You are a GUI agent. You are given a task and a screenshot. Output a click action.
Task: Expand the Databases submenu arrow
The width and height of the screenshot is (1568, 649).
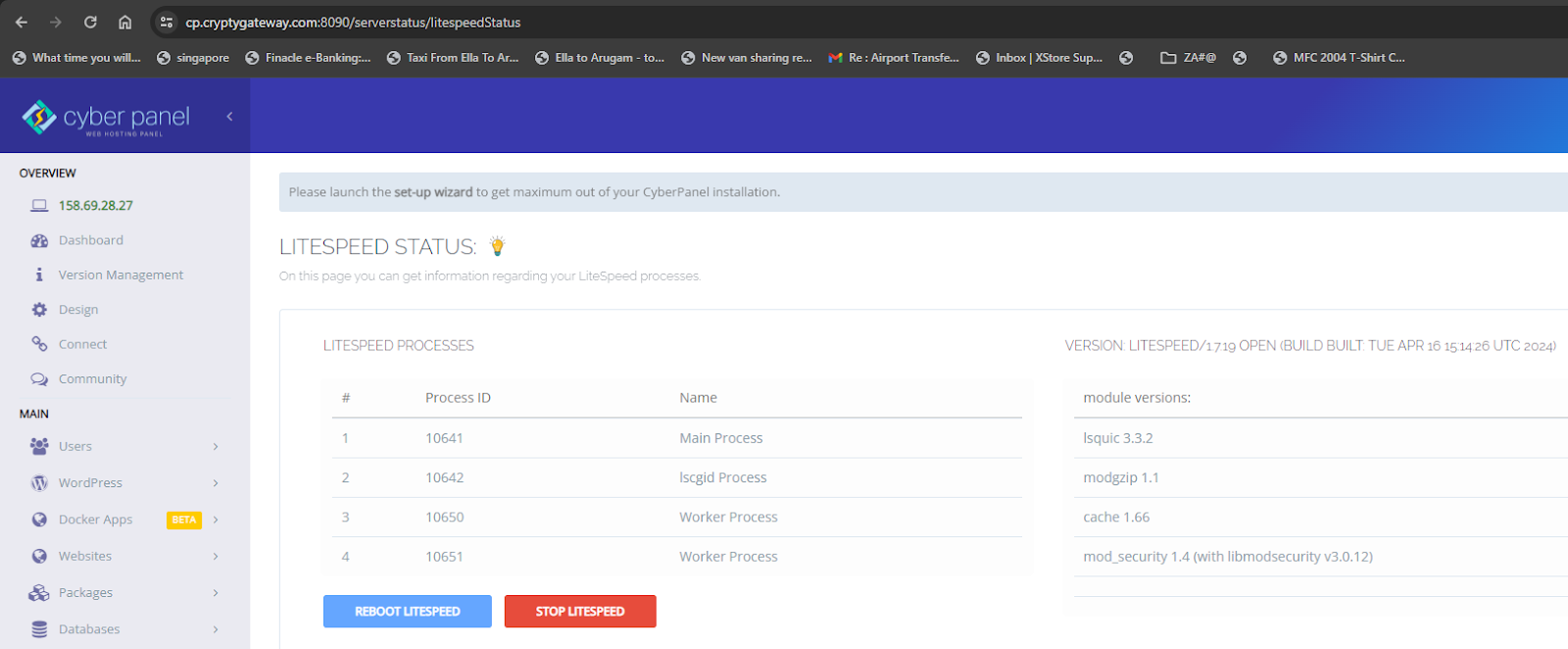[x=216, y=629]
